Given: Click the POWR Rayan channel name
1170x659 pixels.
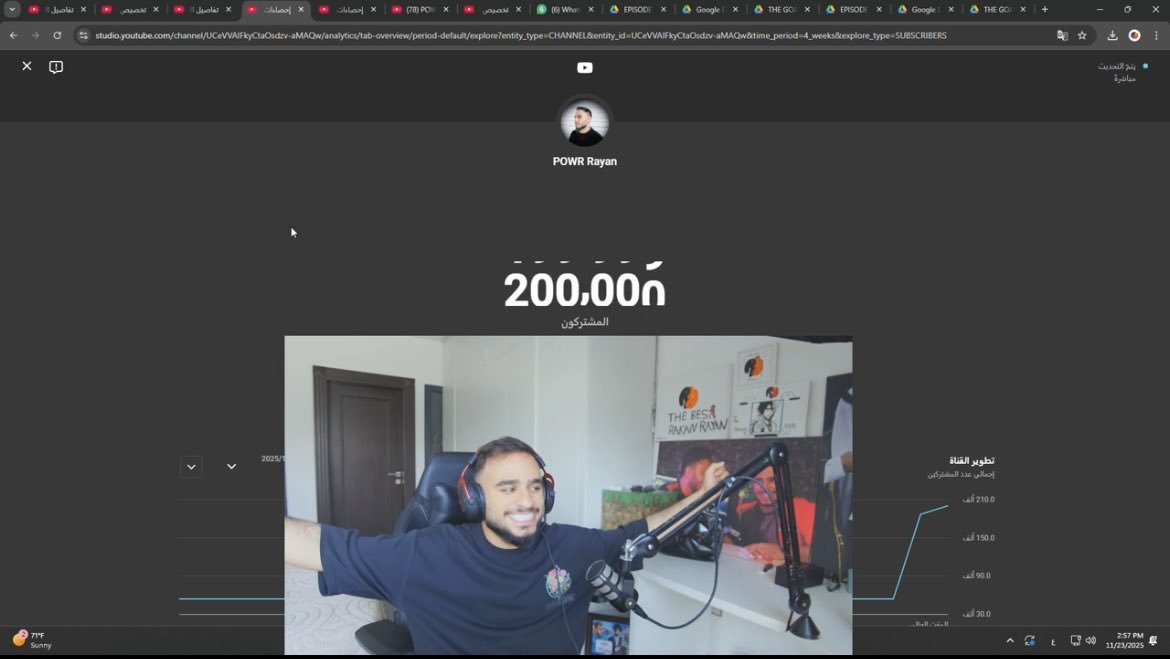Looking at the screenshot, I should pos(584,161).
